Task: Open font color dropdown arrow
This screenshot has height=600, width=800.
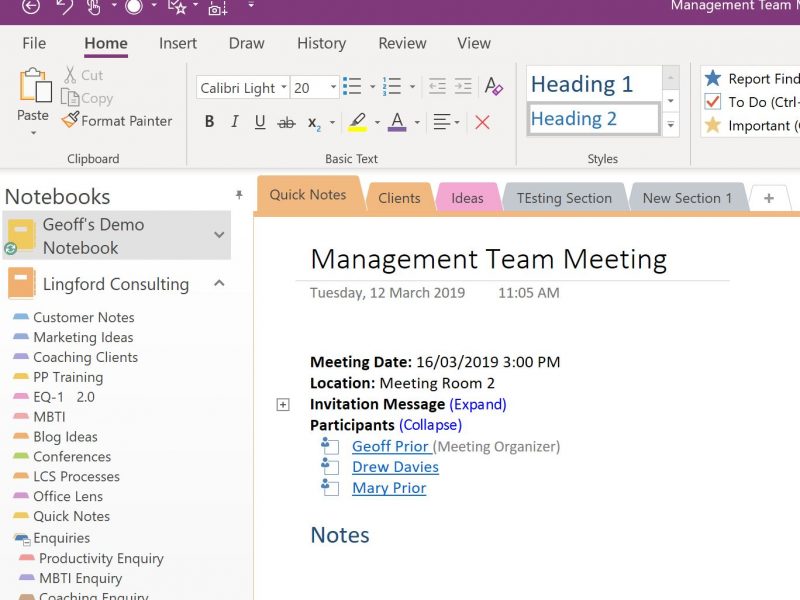Action: tap(417, 122)
